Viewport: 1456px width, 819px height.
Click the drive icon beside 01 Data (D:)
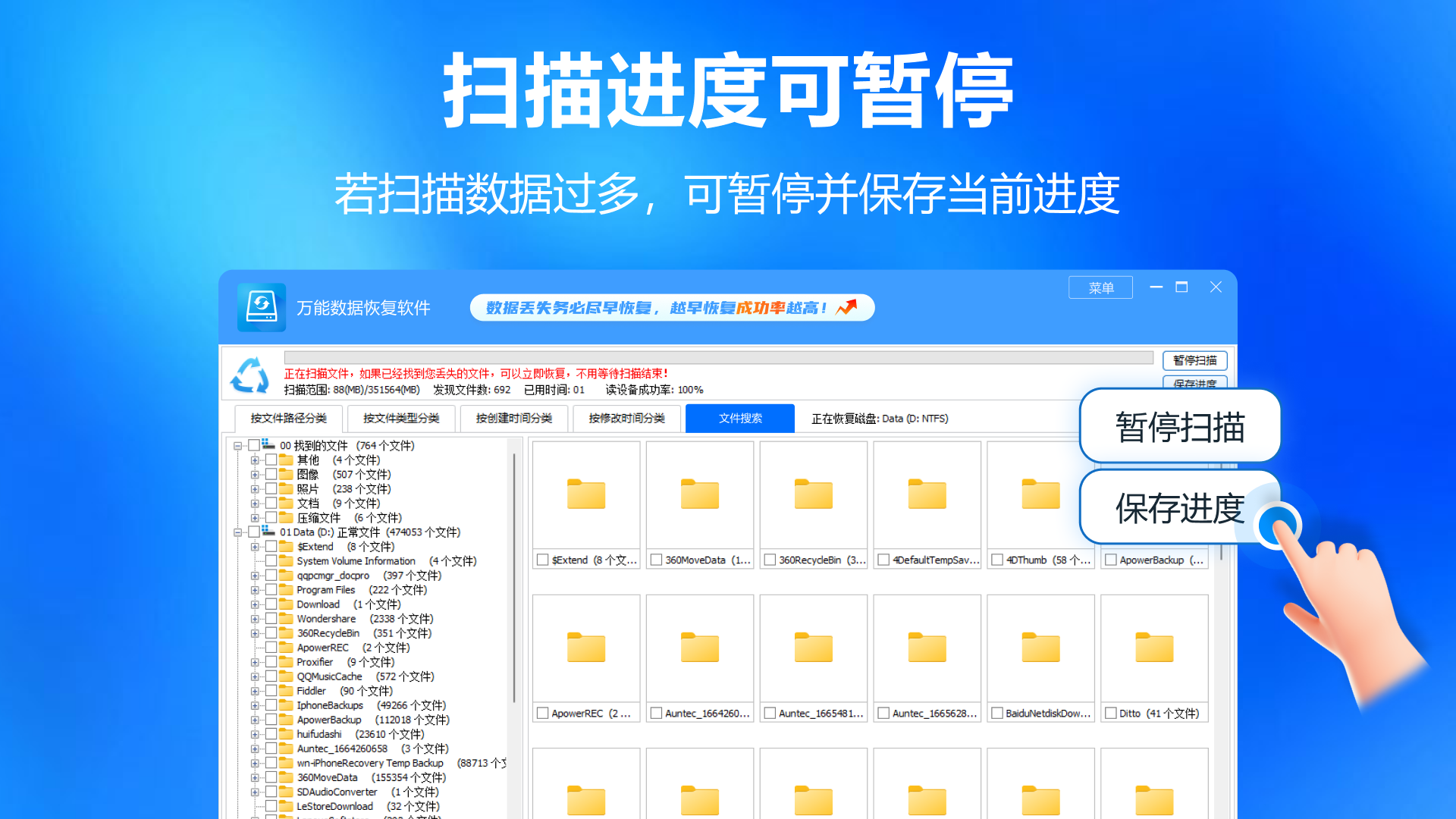(x=268, y=531)
